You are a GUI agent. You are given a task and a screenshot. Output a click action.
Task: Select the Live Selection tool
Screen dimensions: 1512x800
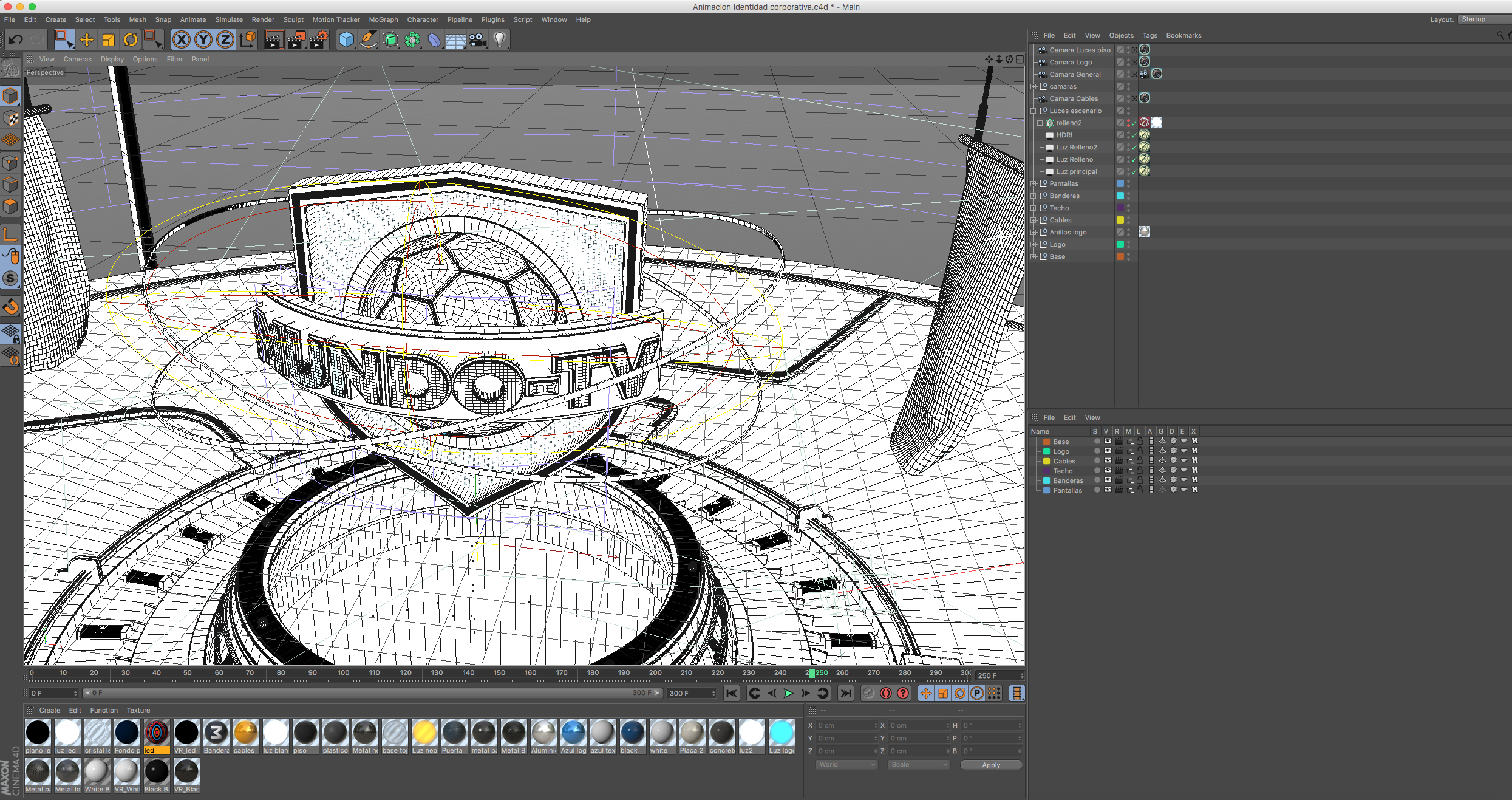pyautogui.click(x=64, y=40)
